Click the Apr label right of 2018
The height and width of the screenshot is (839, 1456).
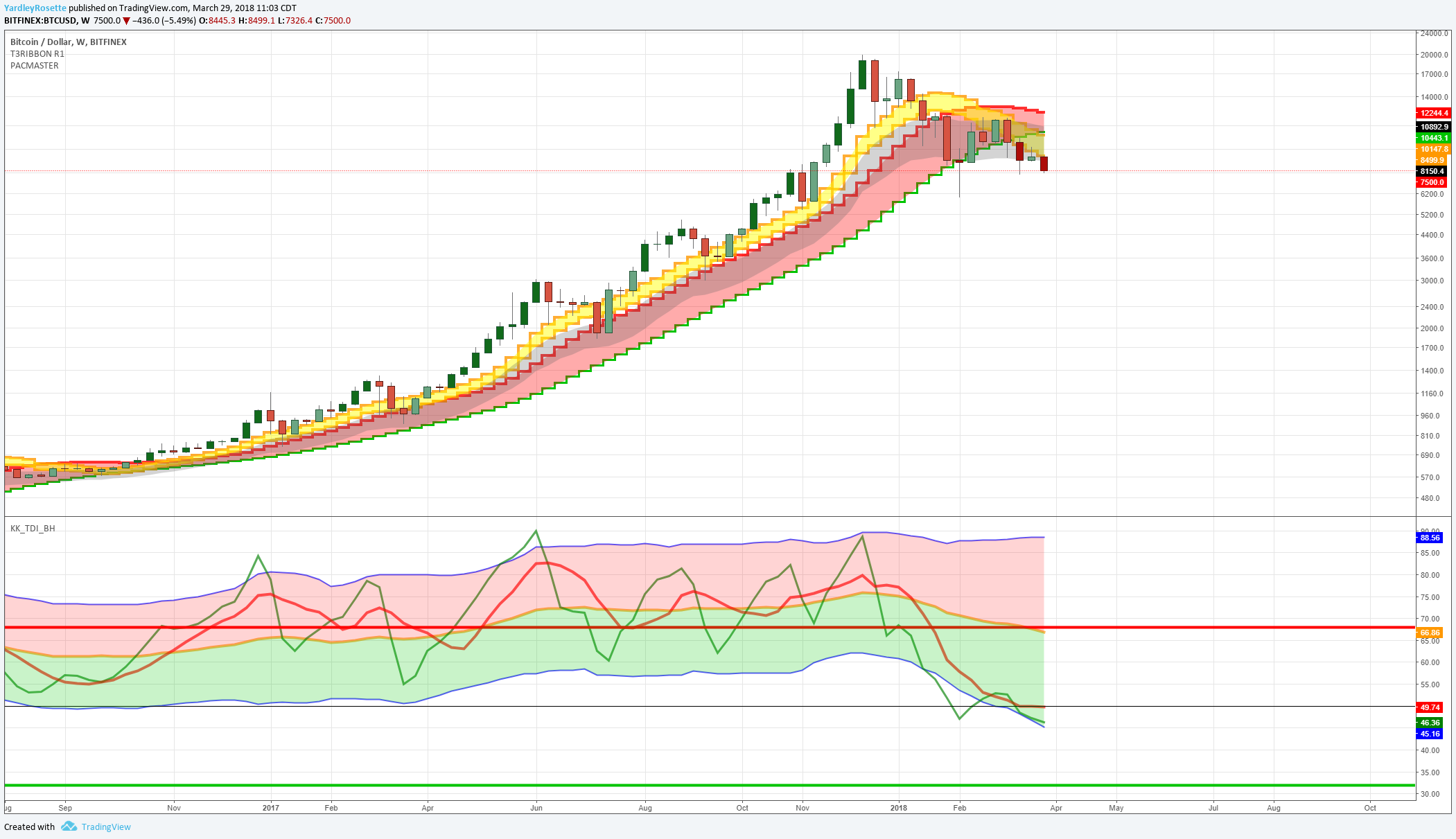coord(1056,808)
